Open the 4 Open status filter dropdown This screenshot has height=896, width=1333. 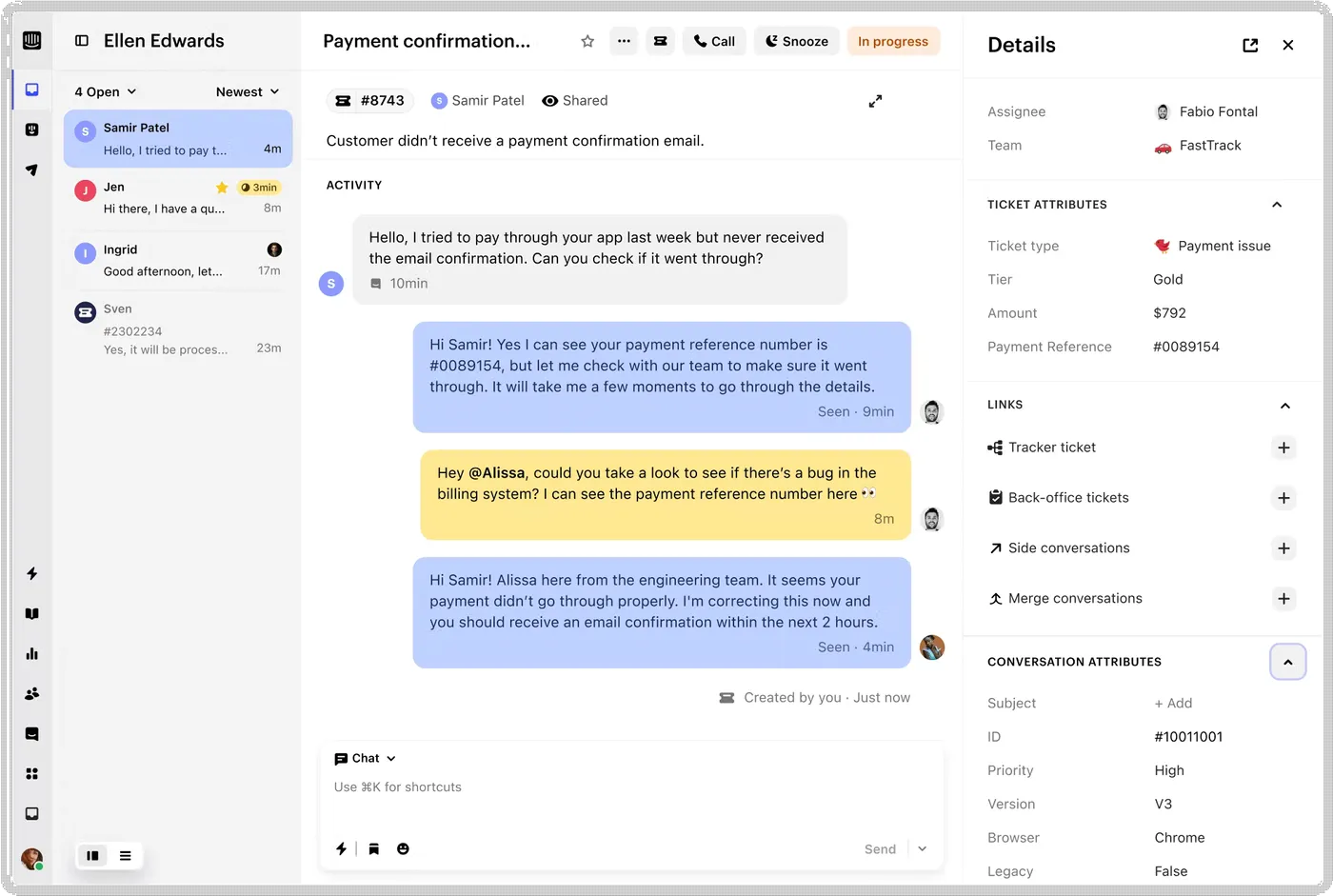point(106,91)
